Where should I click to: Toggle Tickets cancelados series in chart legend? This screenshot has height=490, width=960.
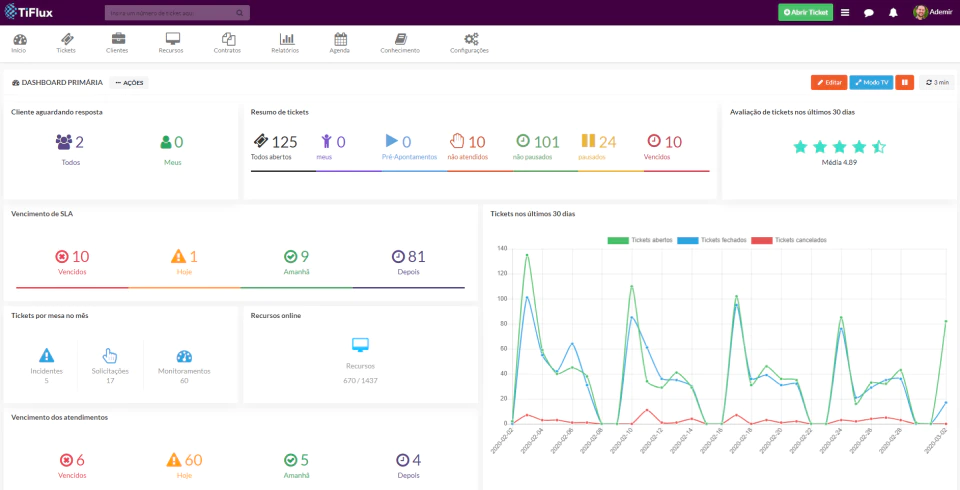pos(789,240)
